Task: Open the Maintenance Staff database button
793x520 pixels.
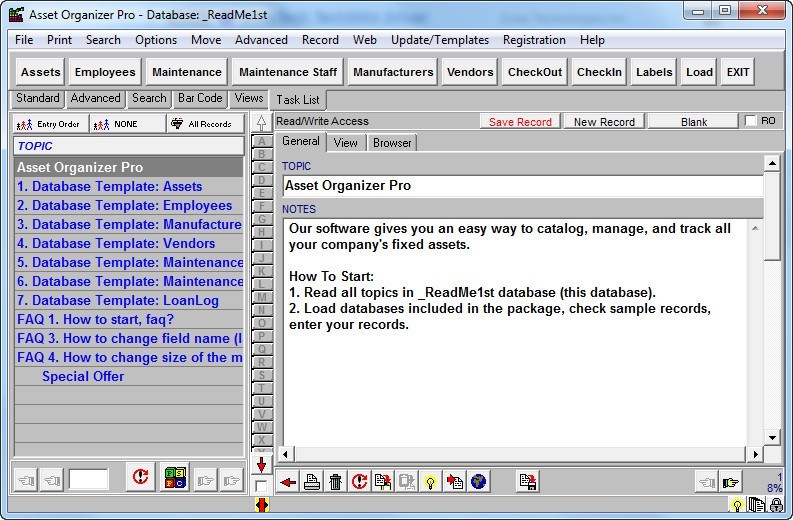Action: (288, 72)
